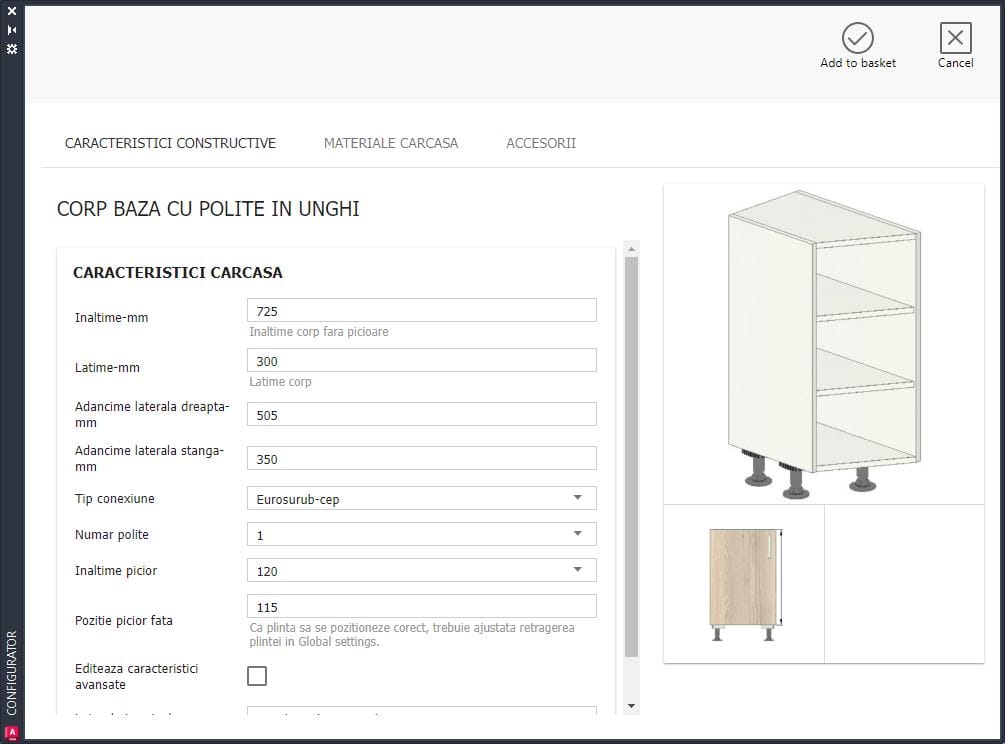Switch to the ACCESORII tab
The width and height of the screenshot is (1005, 744).
point(541,143)
